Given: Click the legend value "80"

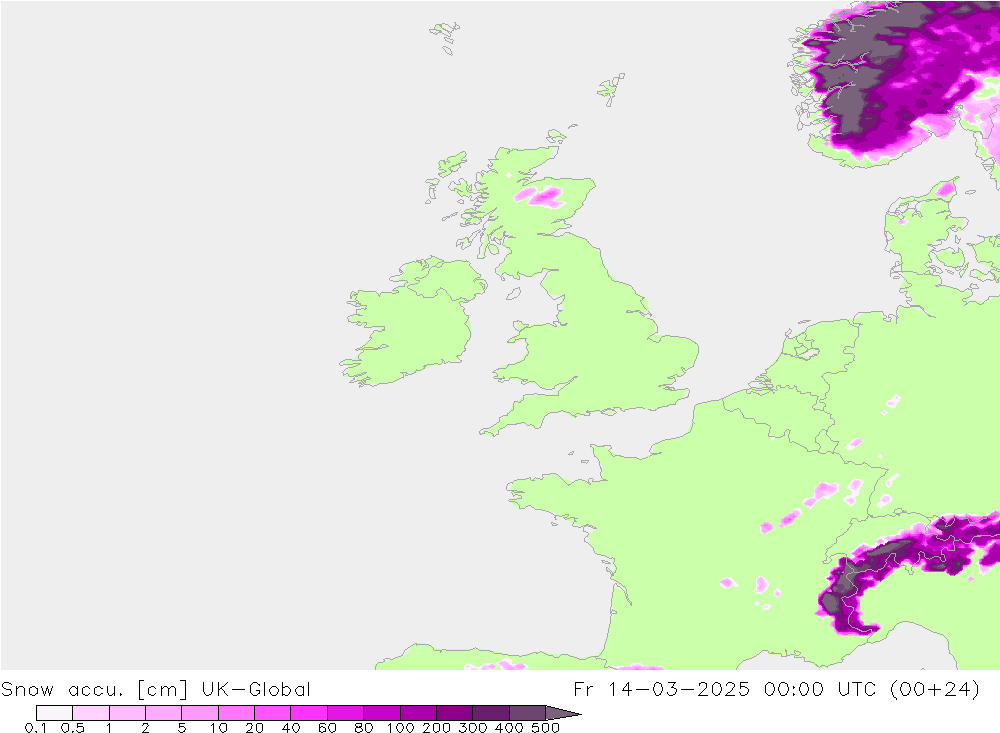Looking at the screenshot, I should pyautogui.click(x=364, y=728).
